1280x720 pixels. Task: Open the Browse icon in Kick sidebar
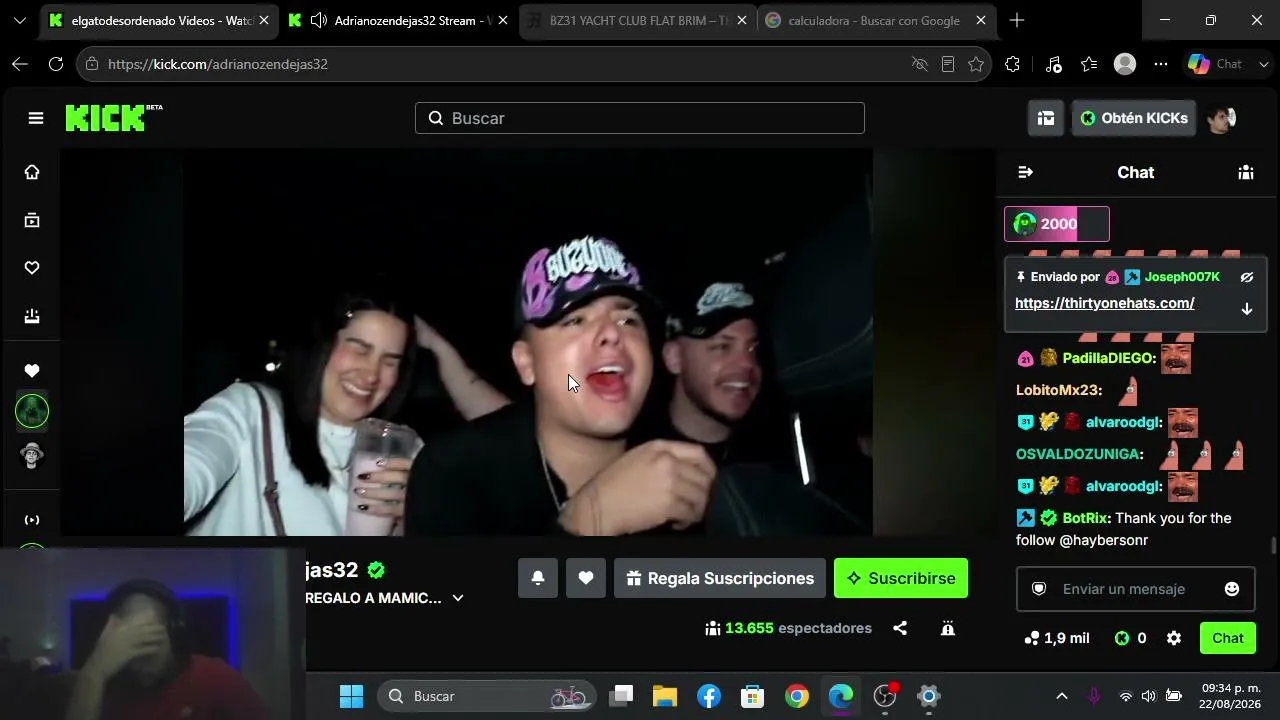pos(32,220)
